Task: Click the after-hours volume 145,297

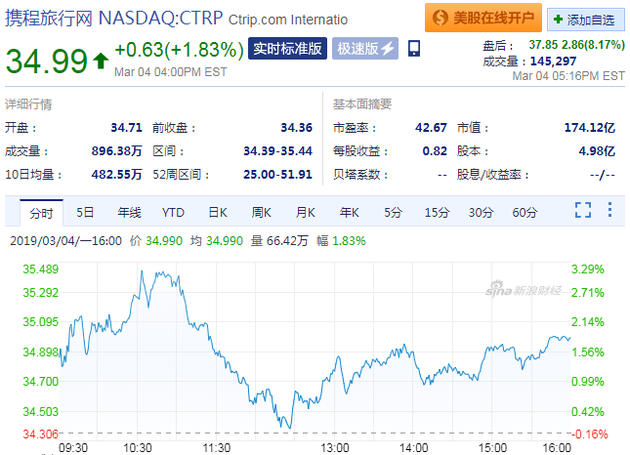Action: coord(553,61)
